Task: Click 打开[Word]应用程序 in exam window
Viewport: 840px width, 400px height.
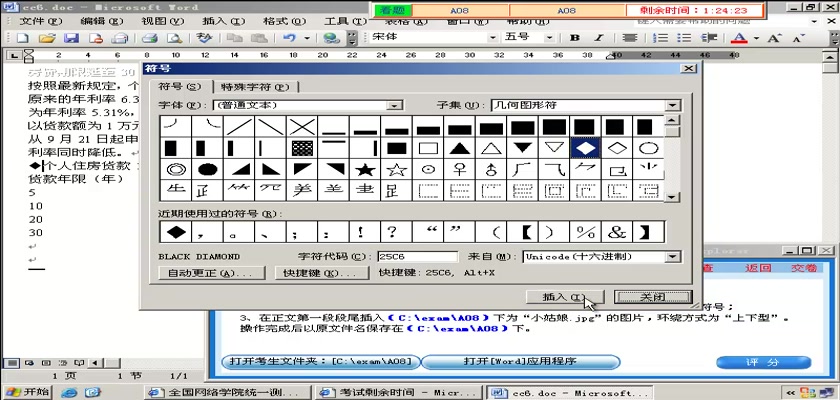Action: coord(520,361)
